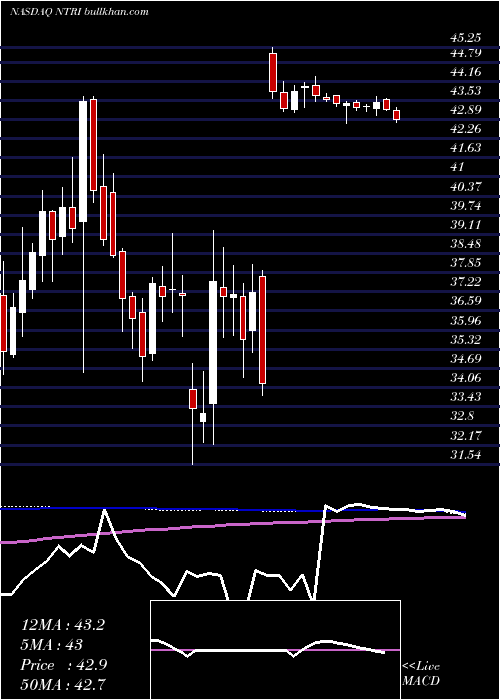Click the 42.89 price axis label
This screenshot has height=700, width=500.
pos(466,110)
